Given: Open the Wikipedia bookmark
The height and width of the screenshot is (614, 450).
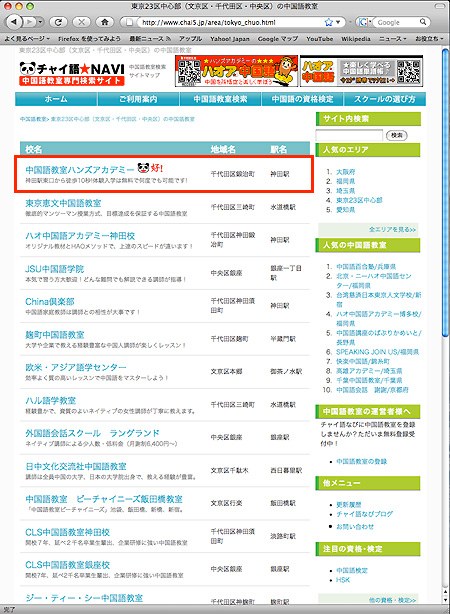Looking at the screenshot, I should [x=356, y=39].
